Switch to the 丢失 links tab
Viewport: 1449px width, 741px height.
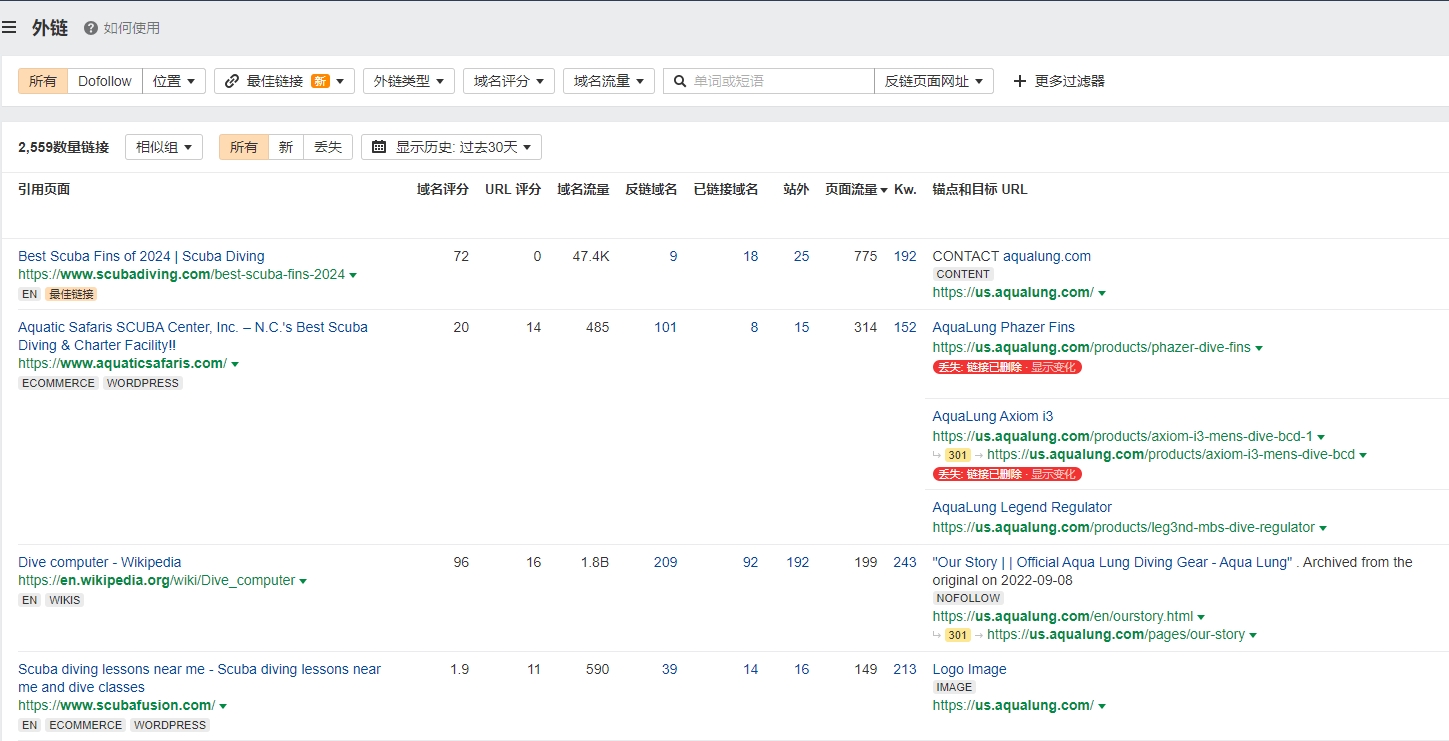[x=328, y=147]
